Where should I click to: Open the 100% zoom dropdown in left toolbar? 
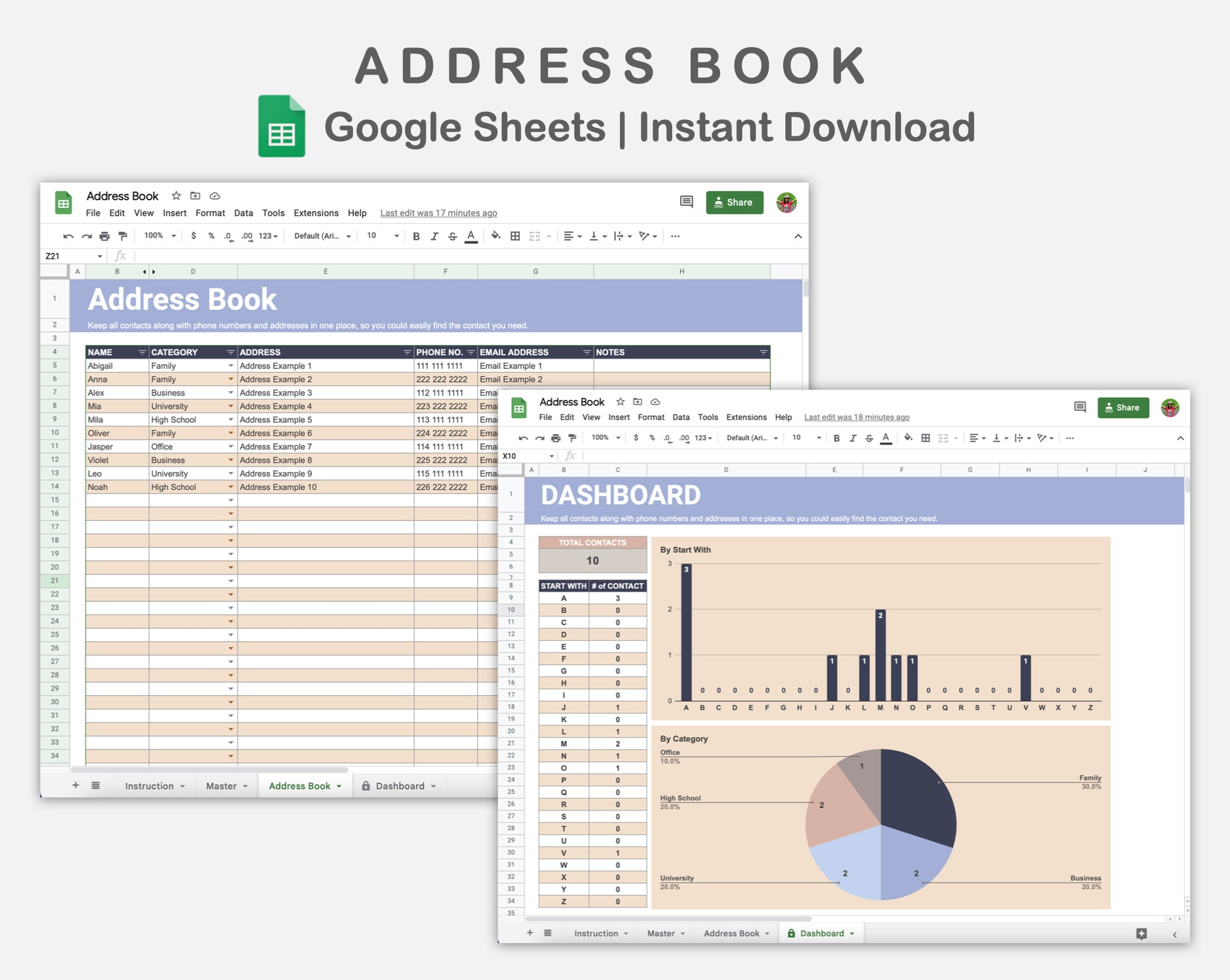tap(160, 236)
